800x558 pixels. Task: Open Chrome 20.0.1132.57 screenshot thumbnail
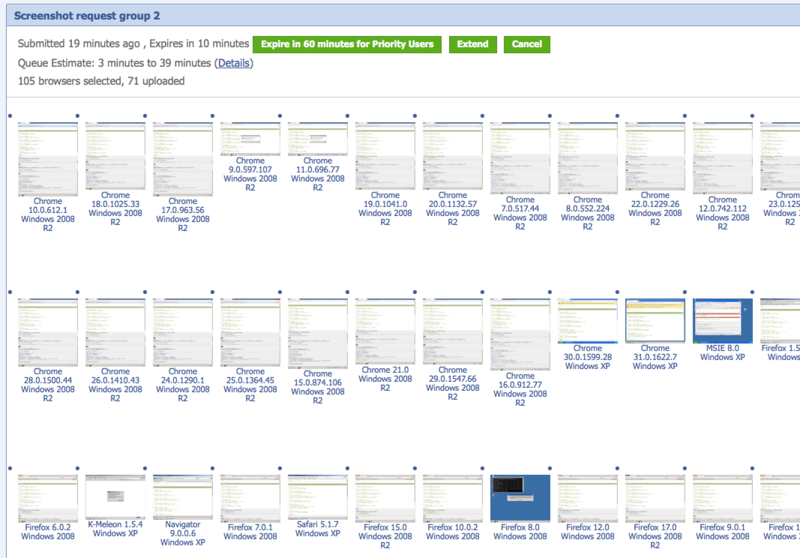point(453,156)
